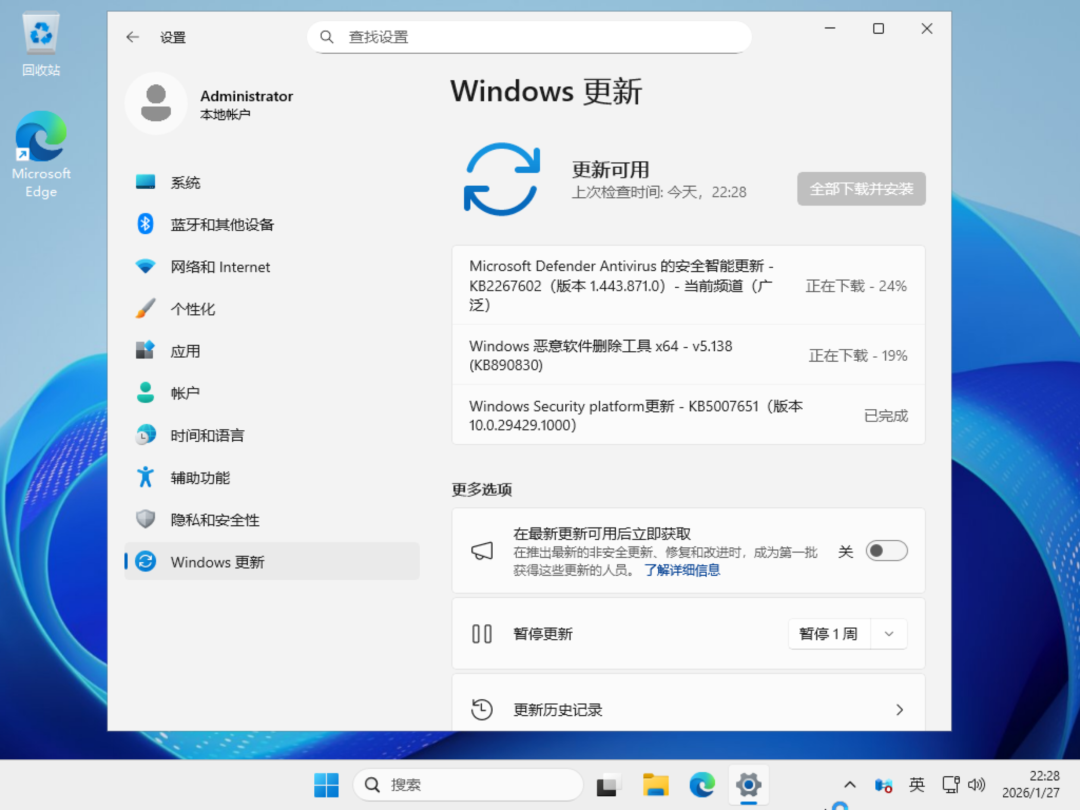Click the back arrow in Settings header
This screenshot has width=1080, height=810.
[x=133, y=37]
